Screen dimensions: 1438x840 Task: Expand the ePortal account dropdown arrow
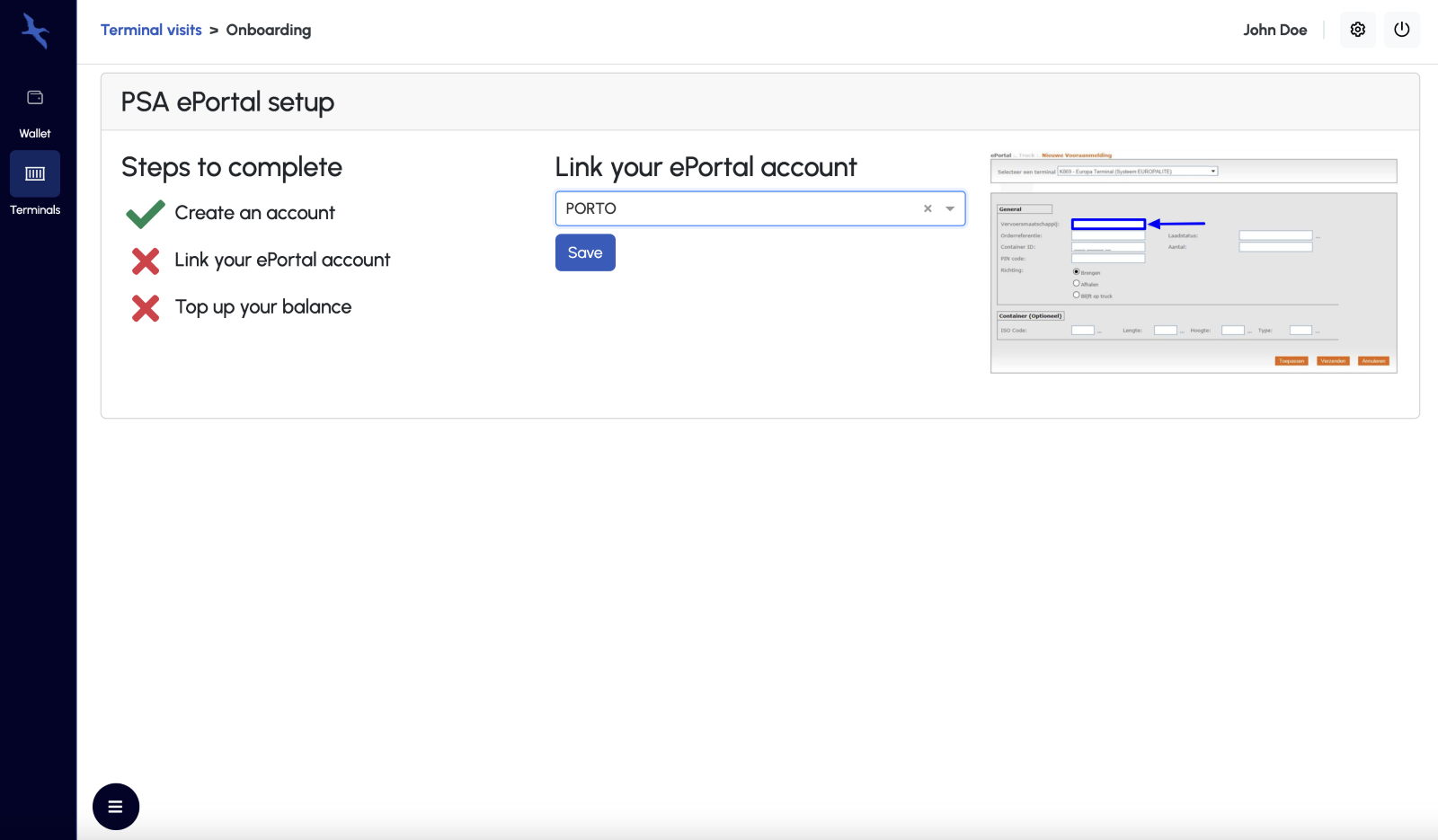pyautogui.click(x=950, y=208)
